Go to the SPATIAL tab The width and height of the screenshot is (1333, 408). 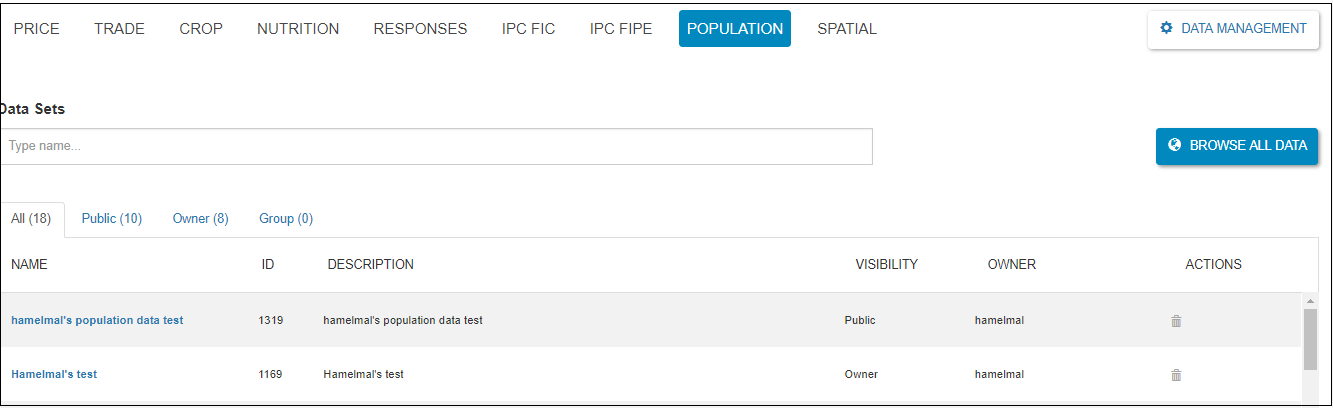(x=847, y=29)
